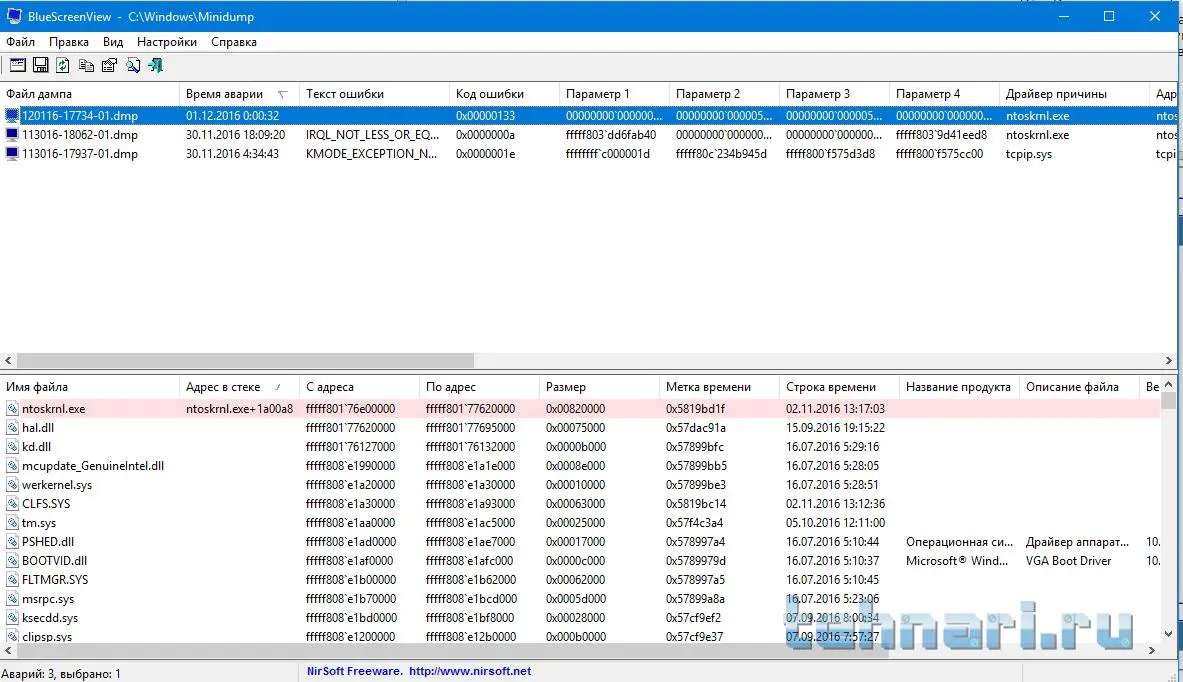Open the Properties toolbar icon
Viewport: 1183px width, 682px height.
(x=109, y=65)
